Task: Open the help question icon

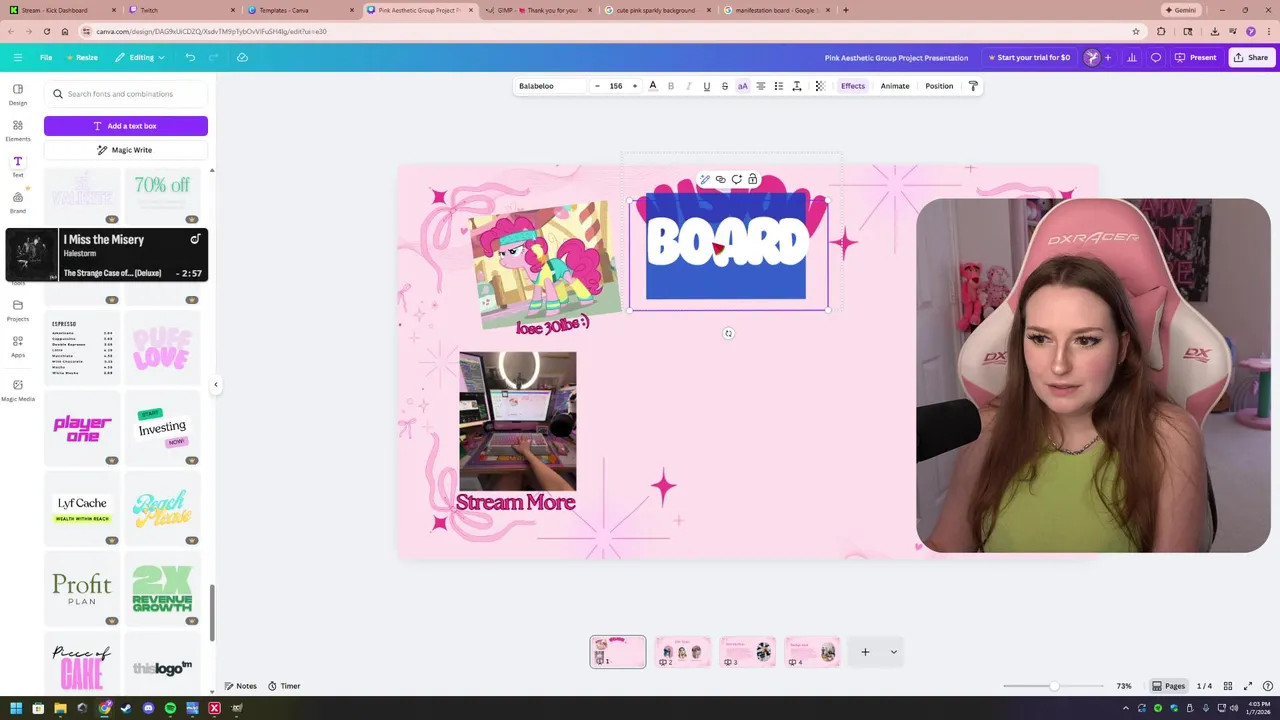Action: point(1266,686)
